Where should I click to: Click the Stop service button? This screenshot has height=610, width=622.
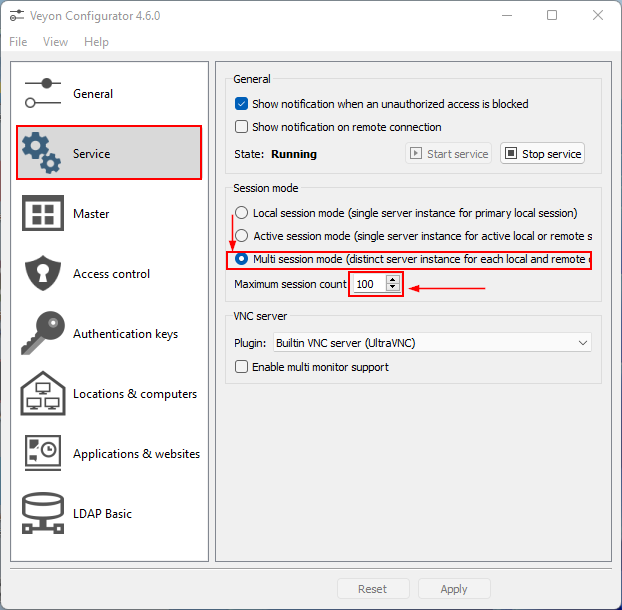[x=542, y=154]
